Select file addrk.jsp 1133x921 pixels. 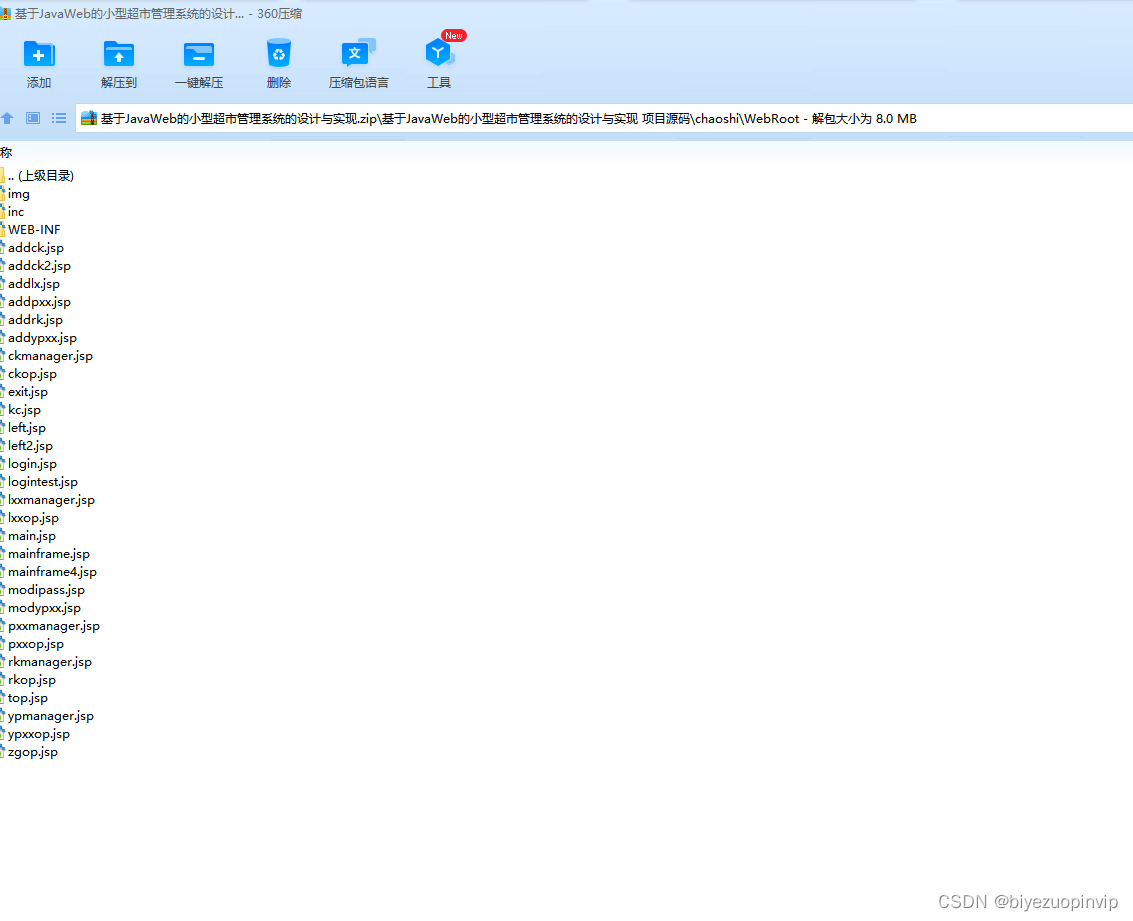32,319
